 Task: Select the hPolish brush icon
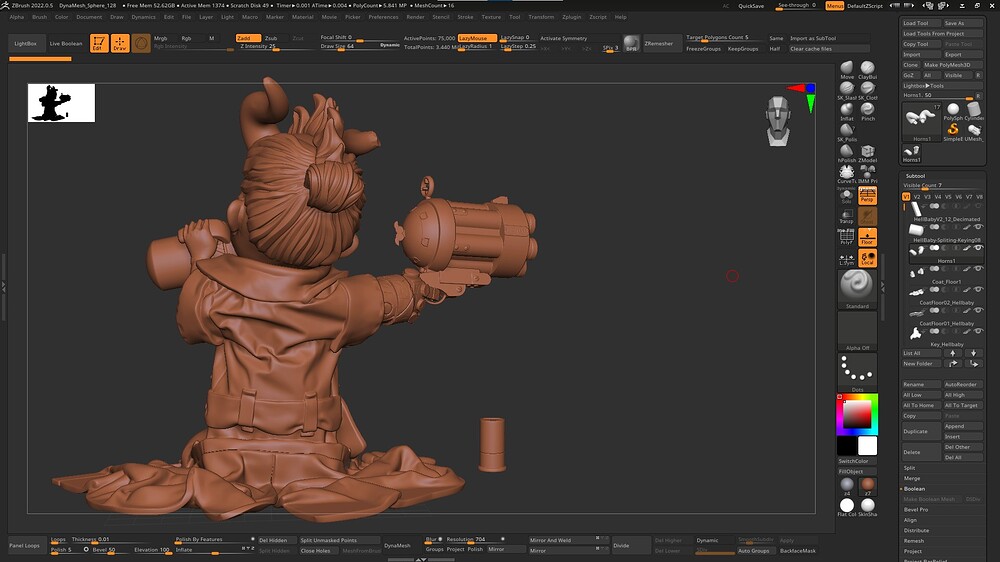point(846,151)
